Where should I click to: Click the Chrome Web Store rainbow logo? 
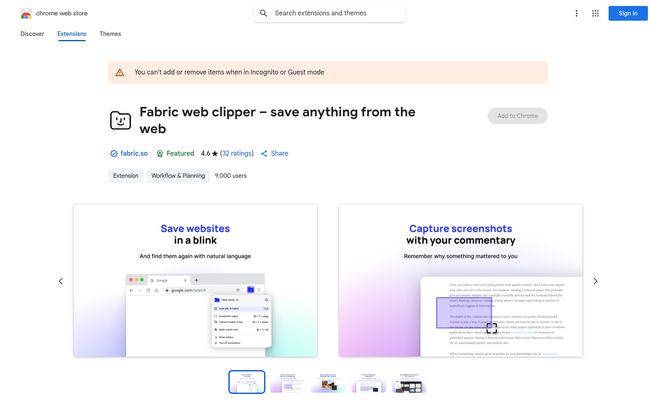click(26, 14)
